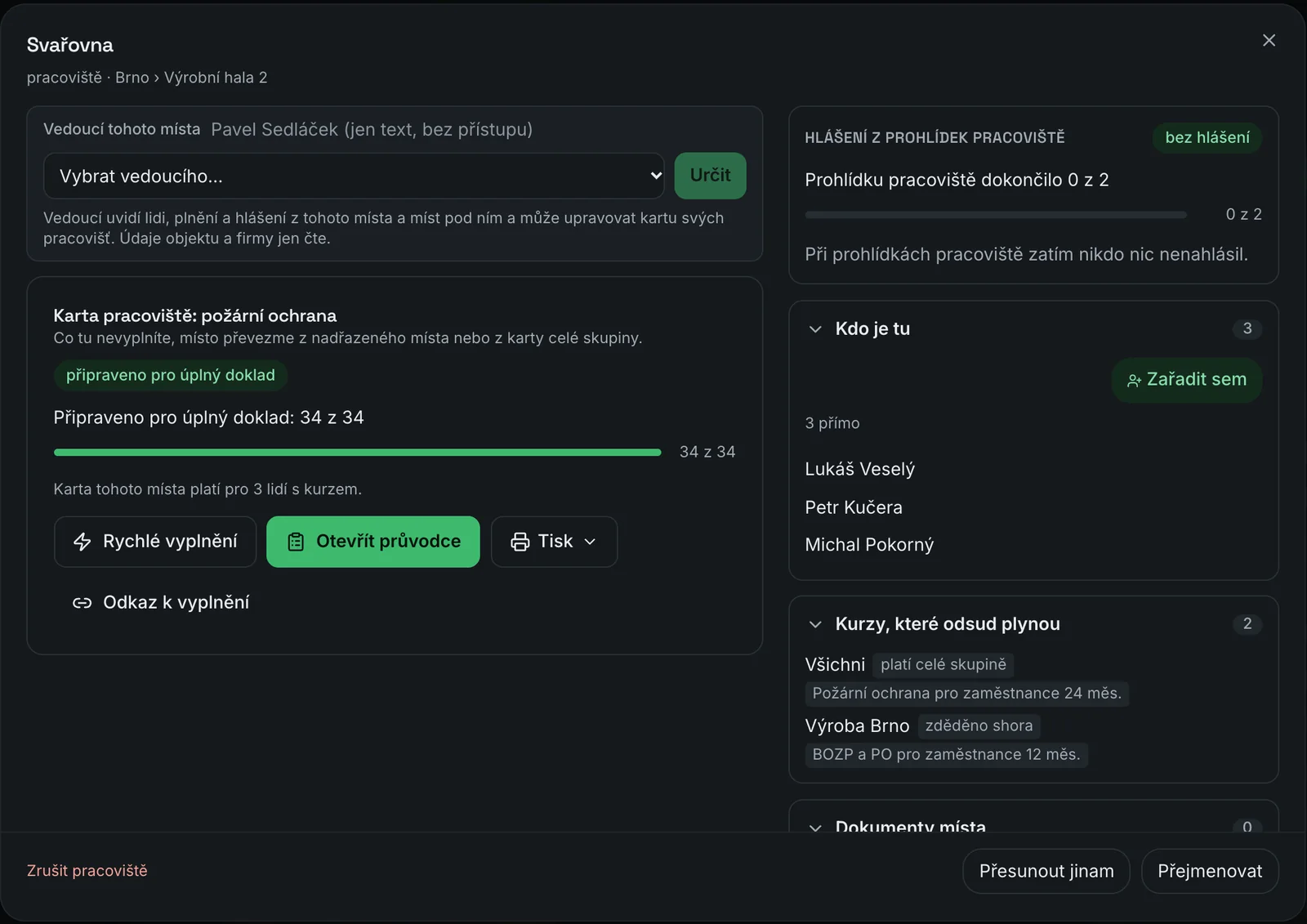Expand the Dokumenty místa section
The height and width of the screenshot is (924, 1307).
click(815, 827)
